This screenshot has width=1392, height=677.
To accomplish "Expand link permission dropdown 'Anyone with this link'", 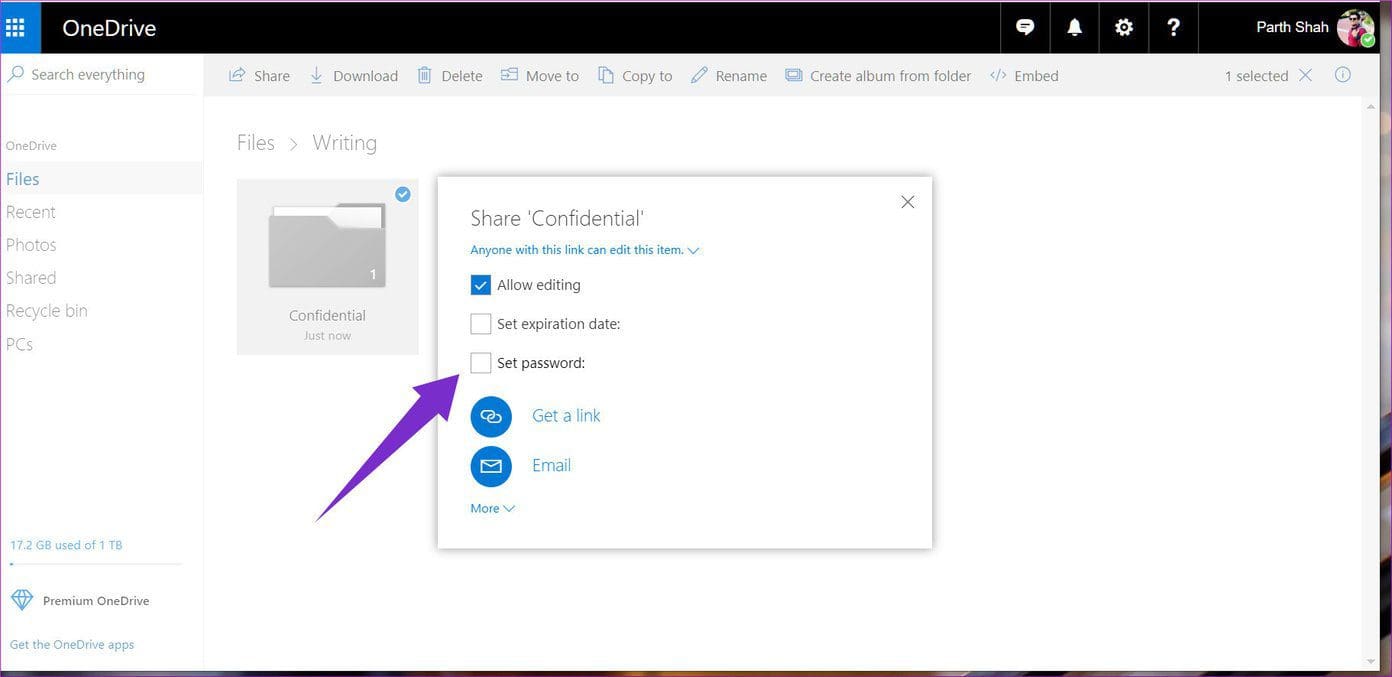I will pyautogui.click(x=585, y=250).
